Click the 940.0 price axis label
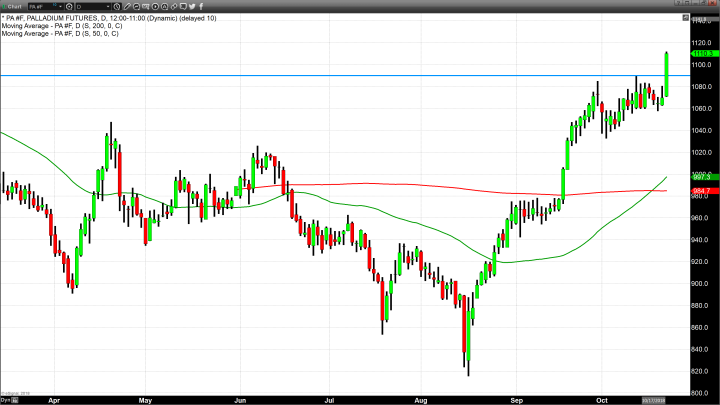Viewport: 720px width, 405px height. pyautogui.click(x=702, y=240)
